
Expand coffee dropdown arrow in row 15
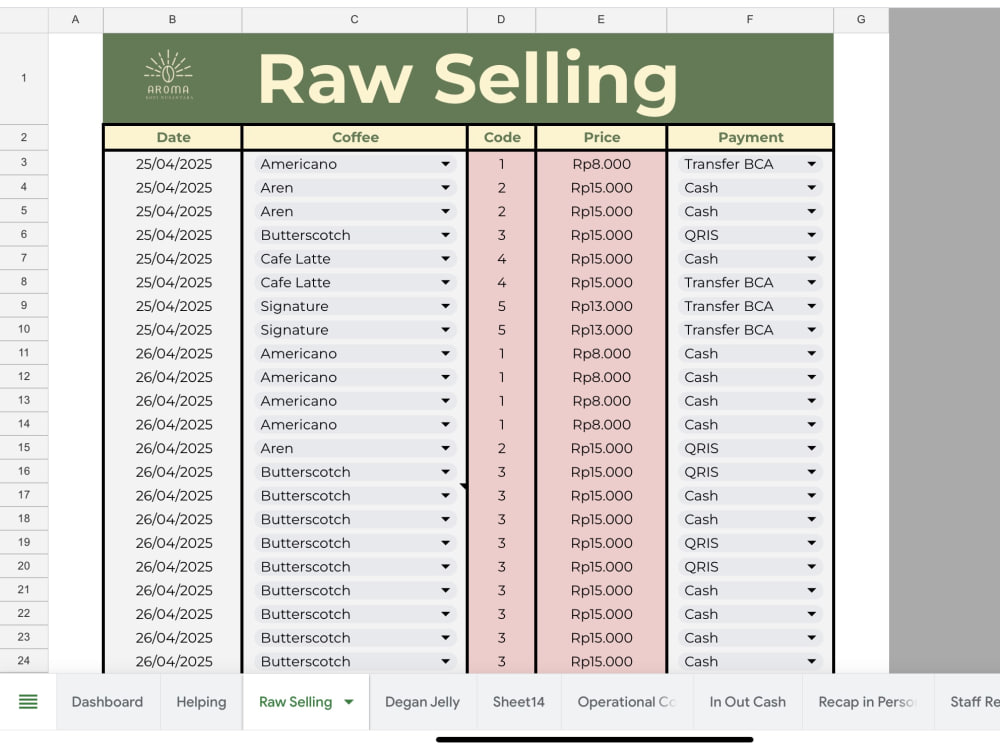click(445, 448)
